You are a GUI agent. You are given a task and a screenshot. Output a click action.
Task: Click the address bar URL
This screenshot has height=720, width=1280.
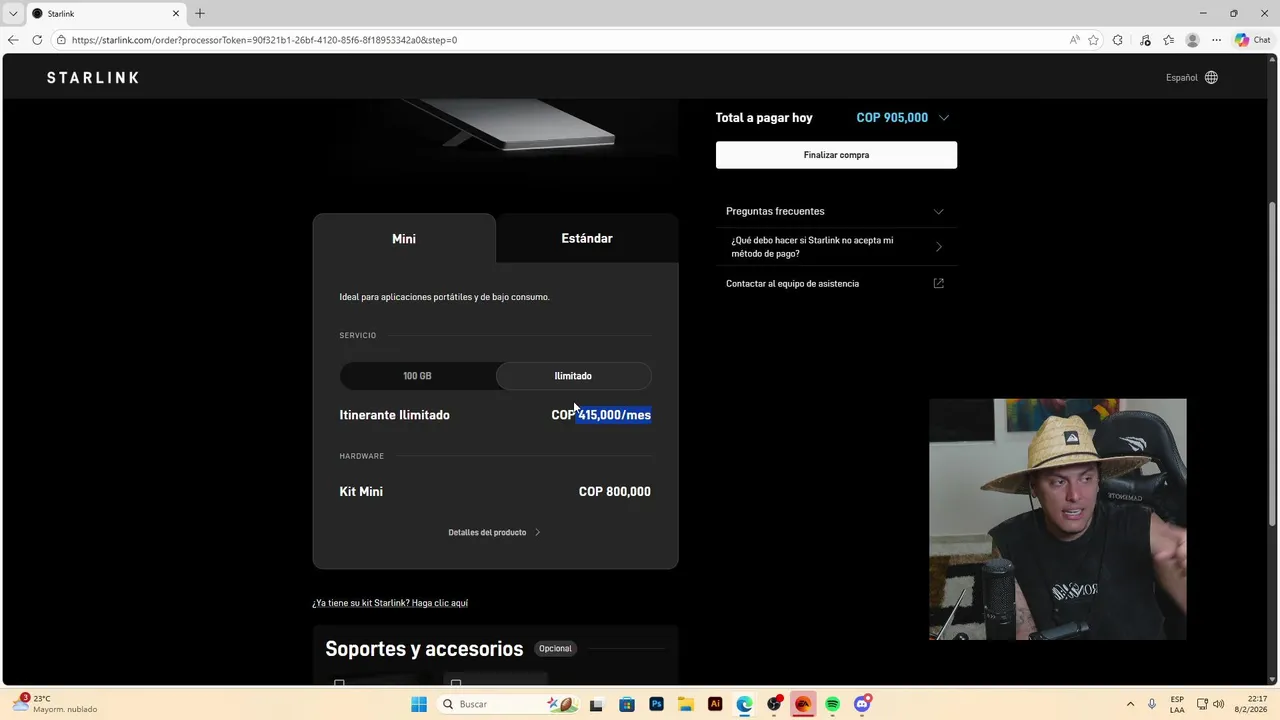(264, 40)
